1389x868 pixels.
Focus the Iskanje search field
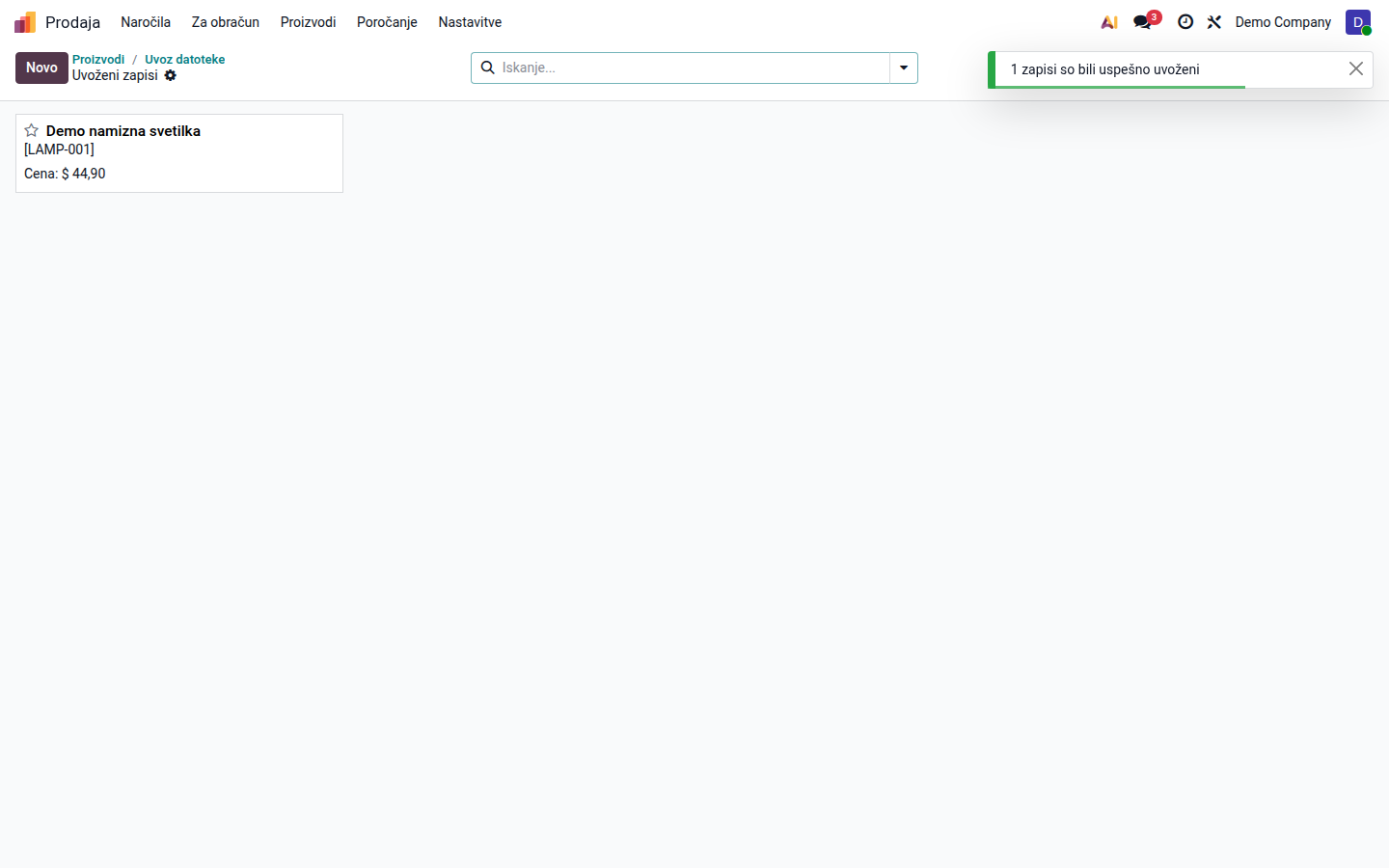click(x=693, y=68)
